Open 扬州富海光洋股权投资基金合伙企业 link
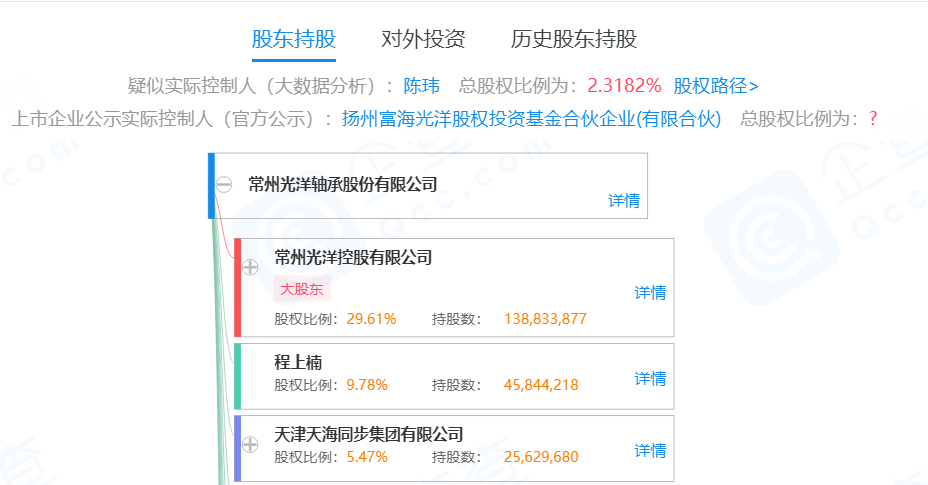This screenshot has width=928, height=485. click(531, 119)
